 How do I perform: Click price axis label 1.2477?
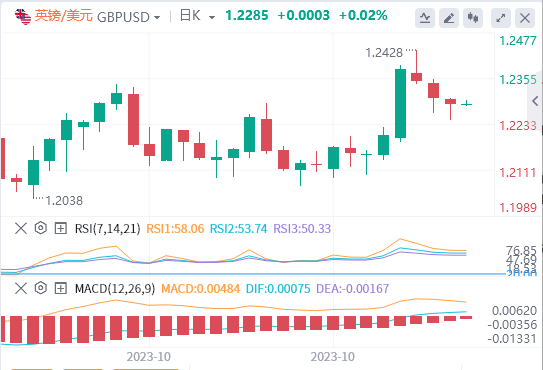518,41
